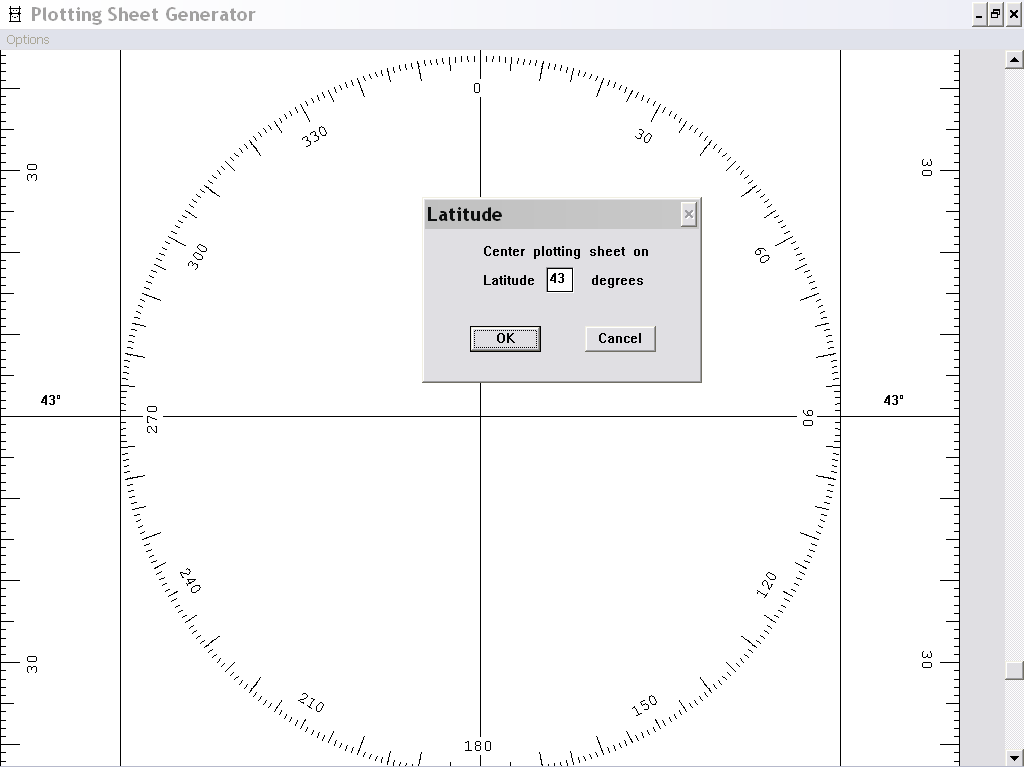Click the right 43° latitude label
Viewport: 1024px width, 768px height.
point(893,400)
